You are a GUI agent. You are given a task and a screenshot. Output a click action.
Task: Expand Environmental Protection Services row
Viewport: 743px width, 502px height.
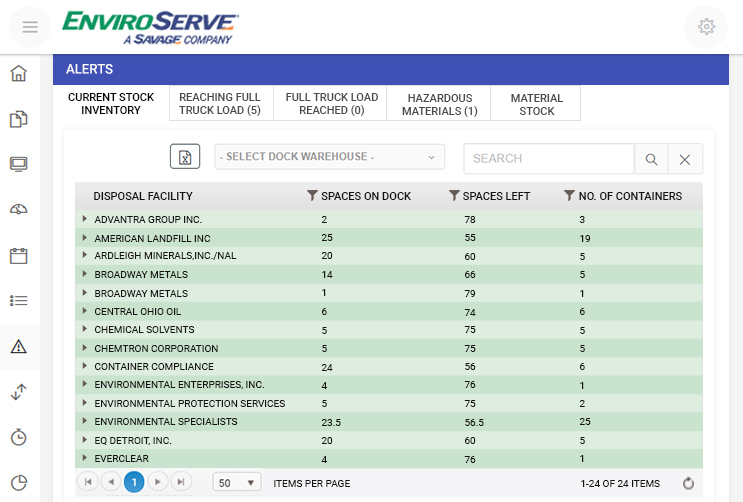(84, 403)
